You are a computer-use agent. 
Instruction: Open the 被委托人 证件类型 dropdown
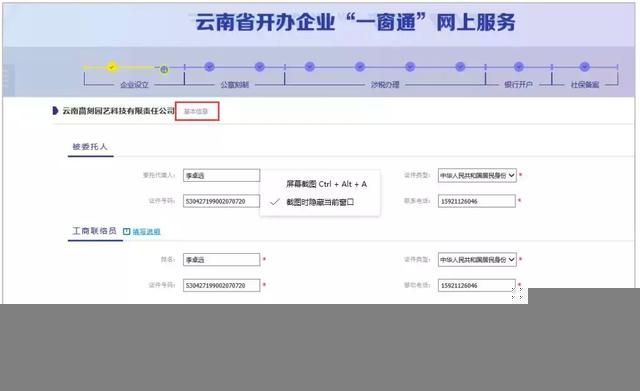click(x=477, y=175)
